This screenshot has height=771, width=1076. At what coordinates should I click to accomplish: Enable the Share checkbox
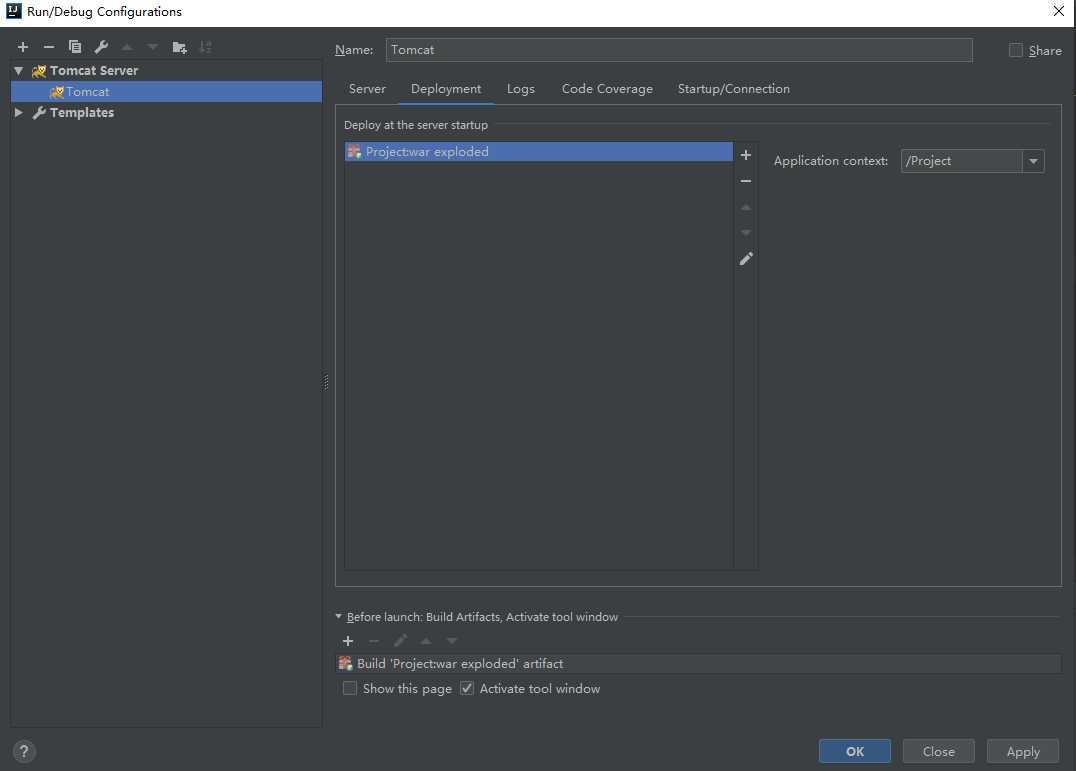click(1016, 50)
